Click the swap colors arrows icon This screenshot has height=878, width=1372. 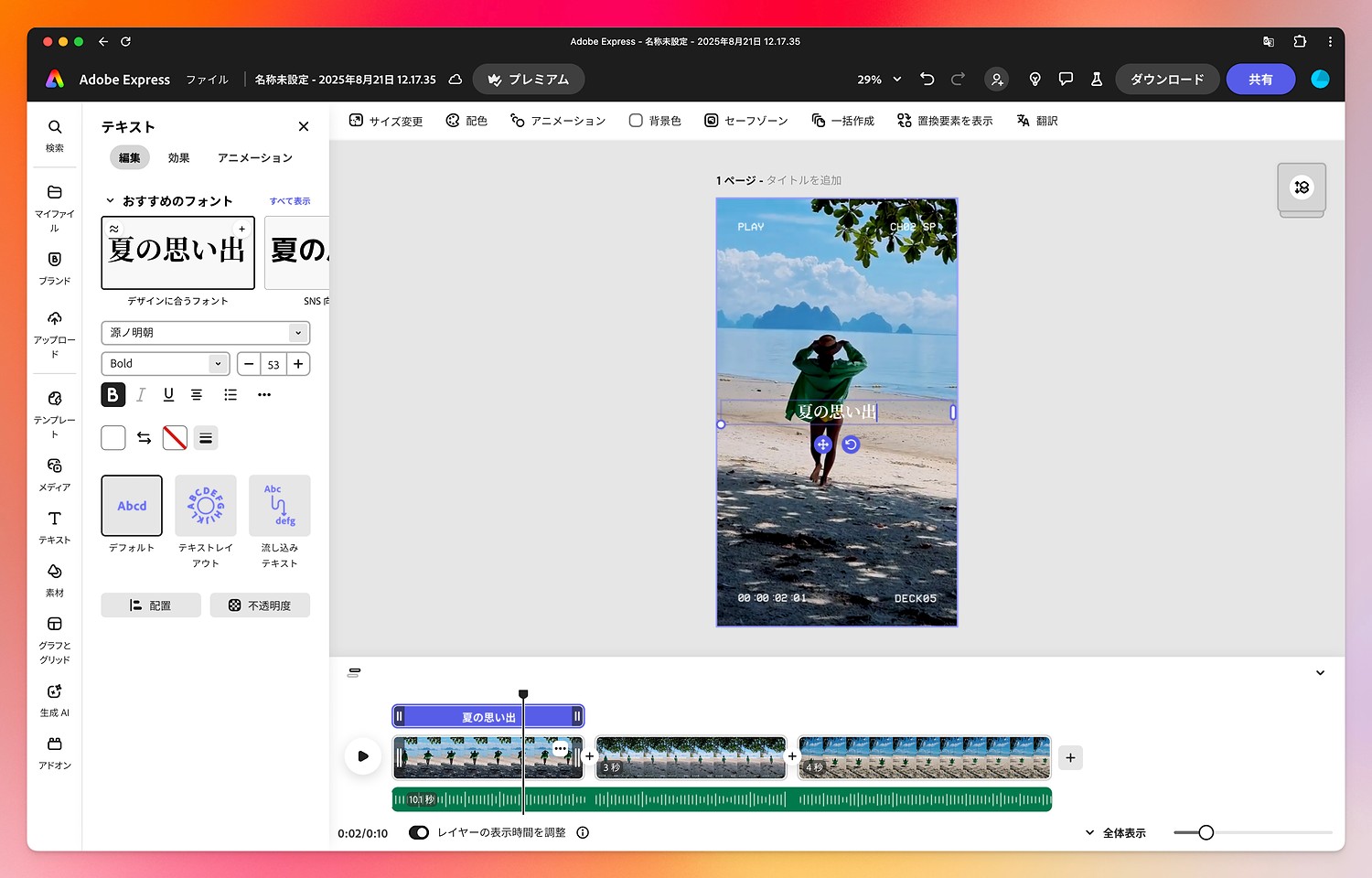coord(145,438)
